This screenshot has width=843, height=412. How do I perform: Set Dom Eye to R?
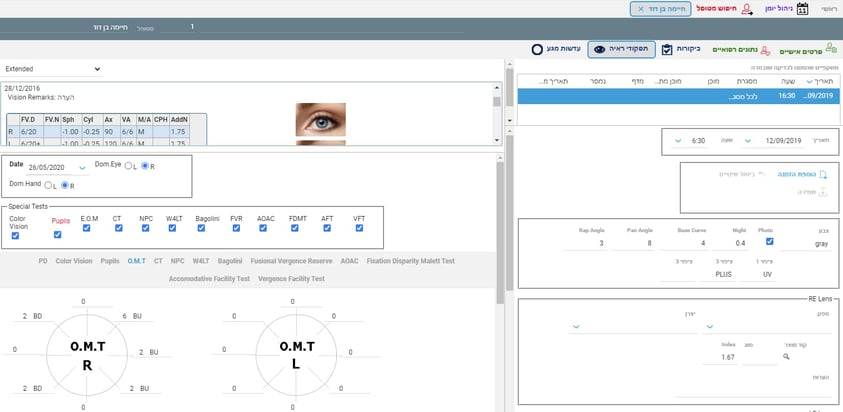pyautogui.click(x=145, y=166)
